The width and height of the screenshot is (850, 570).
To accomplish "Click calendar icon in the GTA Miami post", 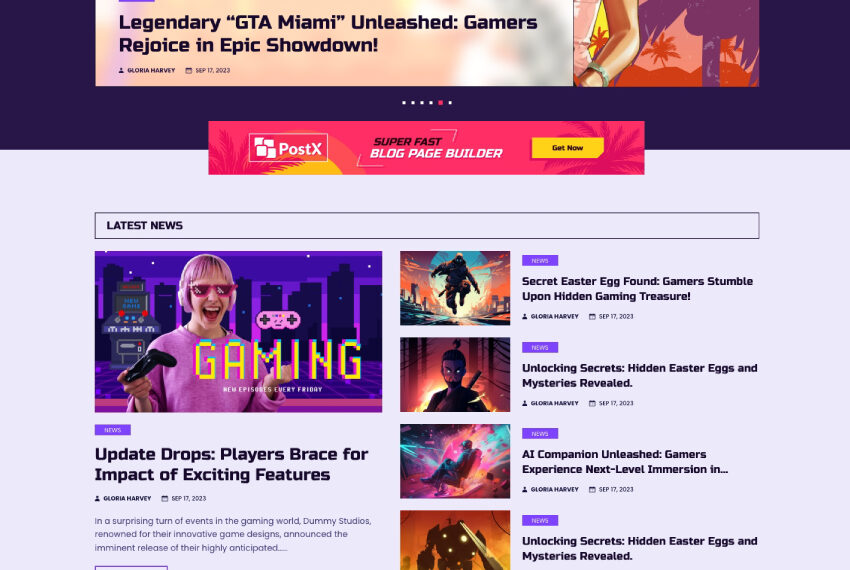I will pyautogui.click(x=189, y=71).
